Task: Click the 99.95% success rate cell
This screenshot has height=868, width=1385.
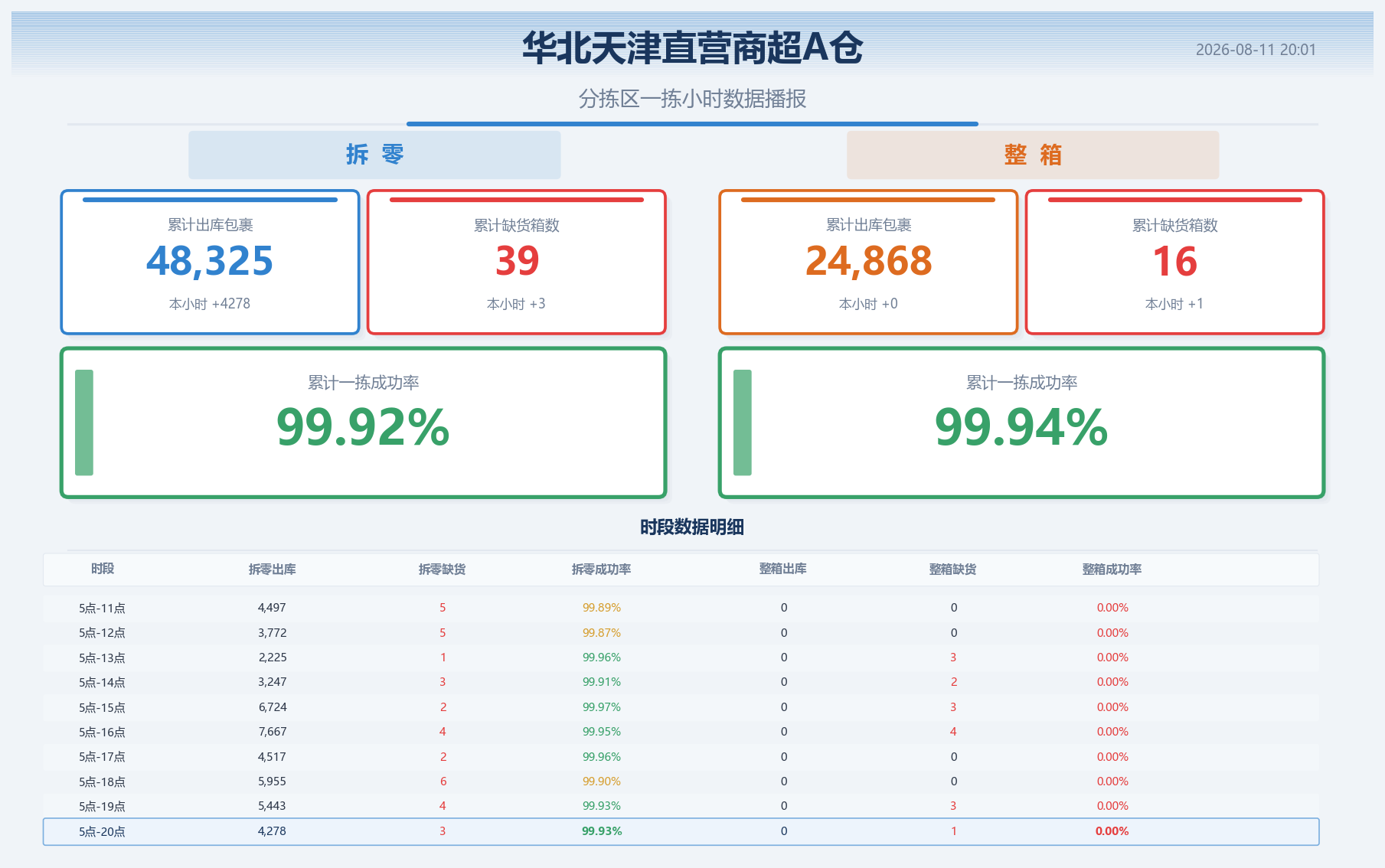Action: (602, 732)
